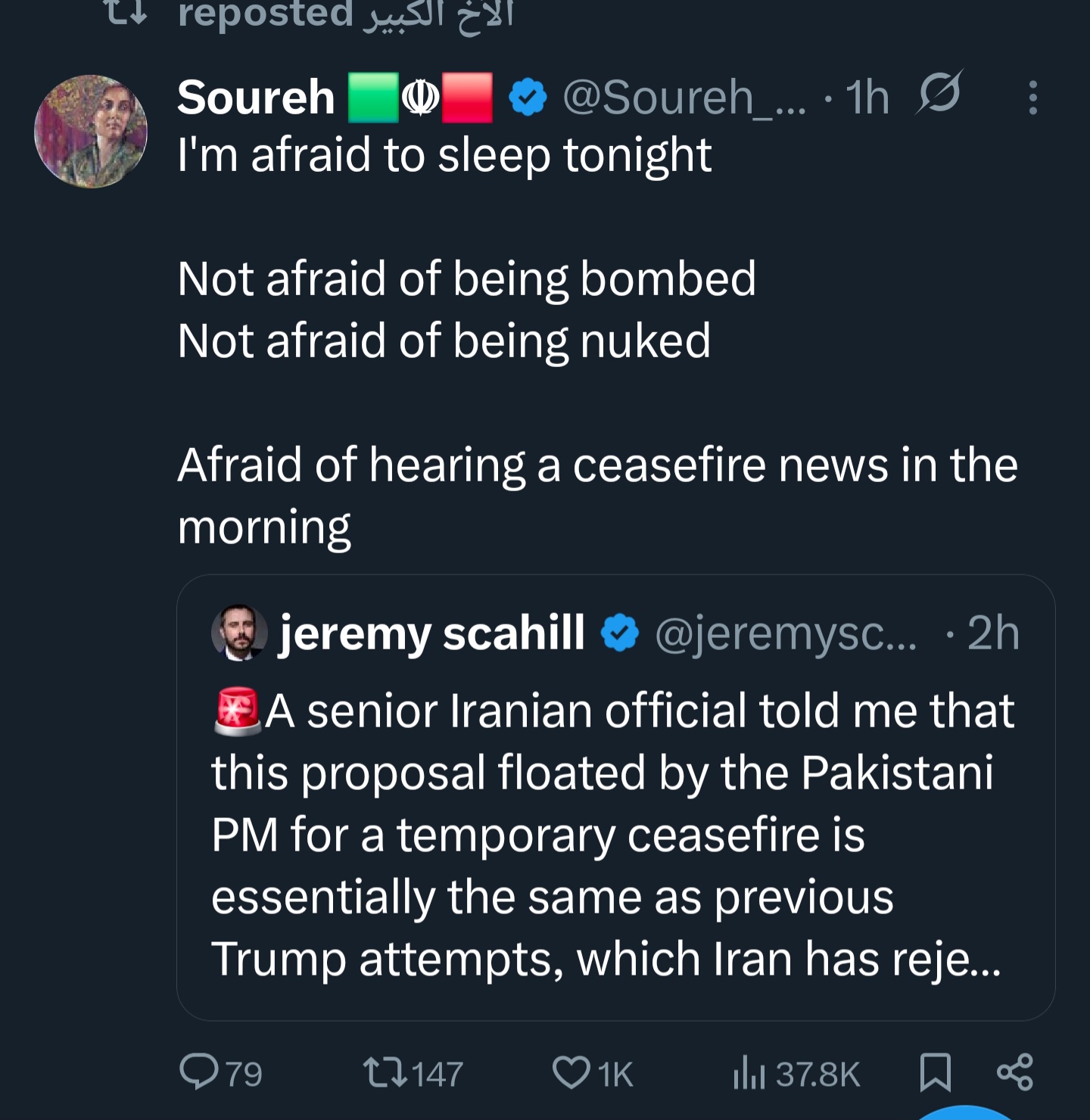Tap the blue floating compose button
Viewport: 1090px width, 1120px height.
(x=965, y=1114)
